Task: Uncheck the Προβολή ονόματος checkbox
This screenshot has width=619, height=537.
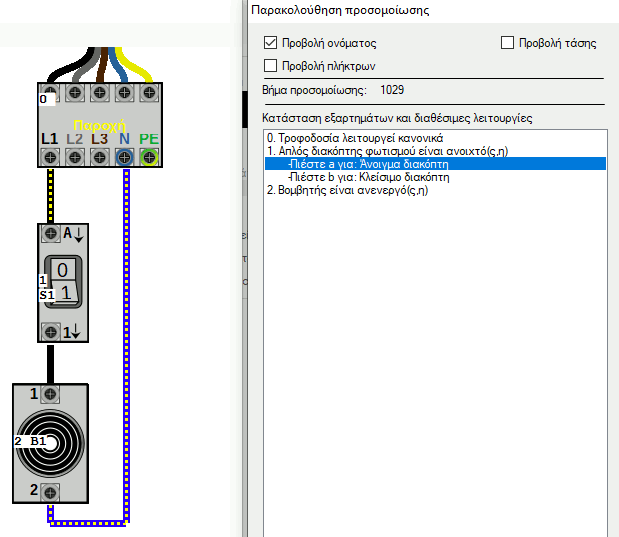Action: pyautogui.click(x=270, y=44)
